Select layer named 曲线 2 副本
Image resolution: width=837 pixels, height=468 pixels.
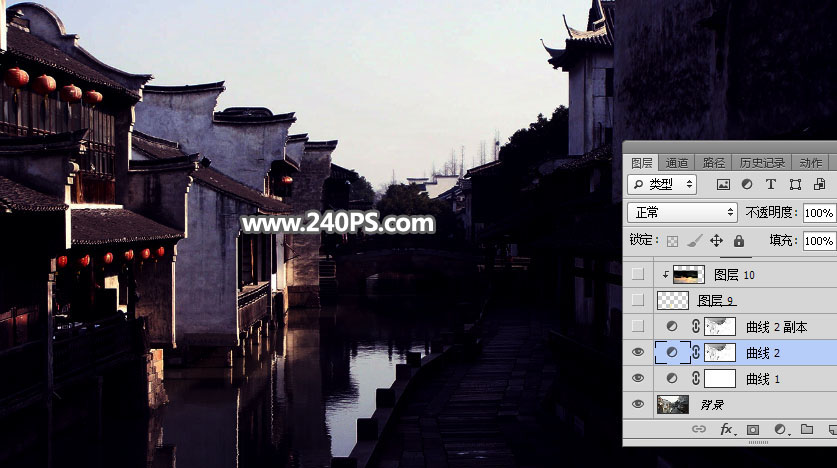coord(777,327)
